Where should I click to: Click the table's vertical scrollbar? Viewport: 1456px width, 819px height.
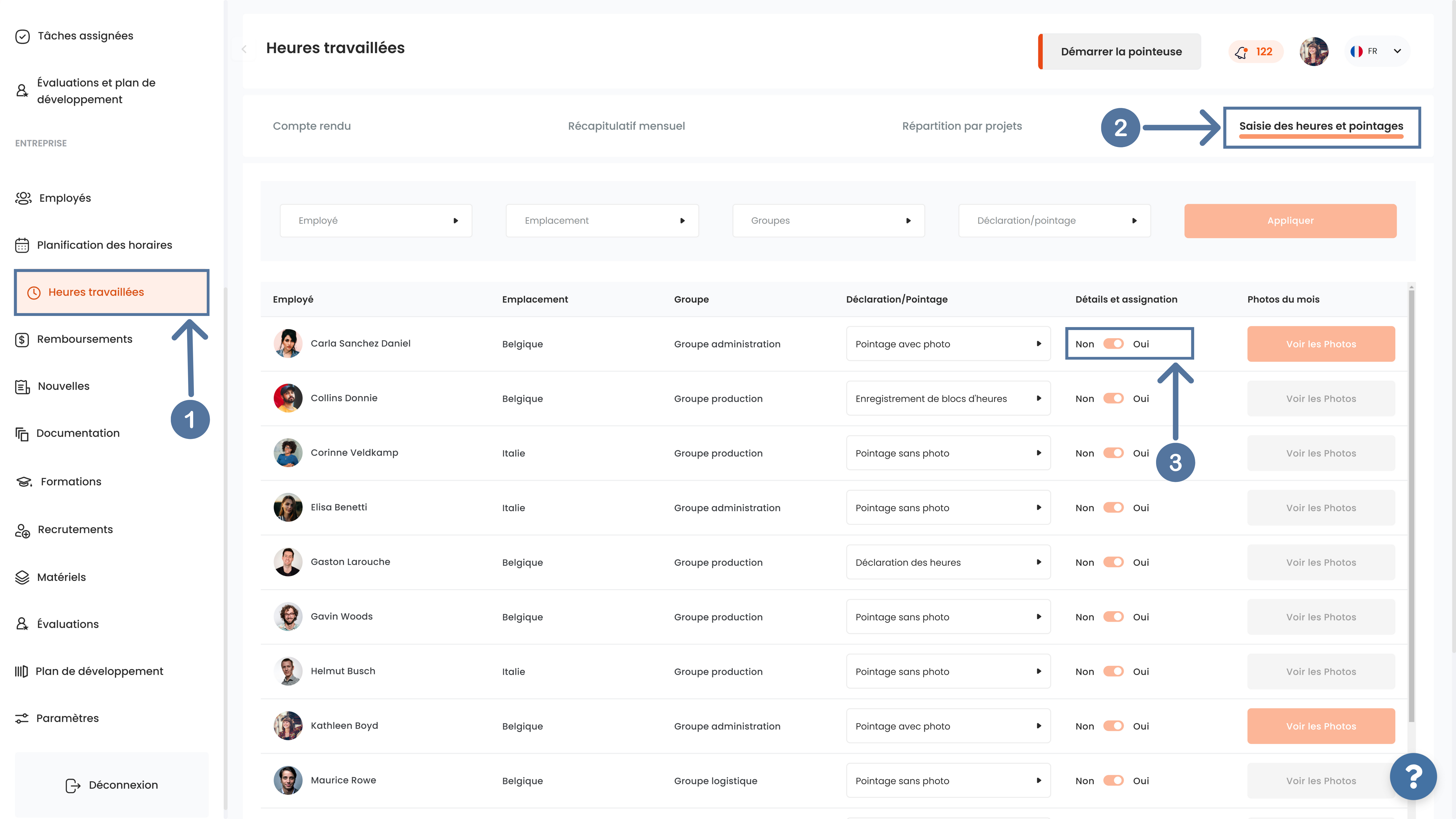[1411, 506]
